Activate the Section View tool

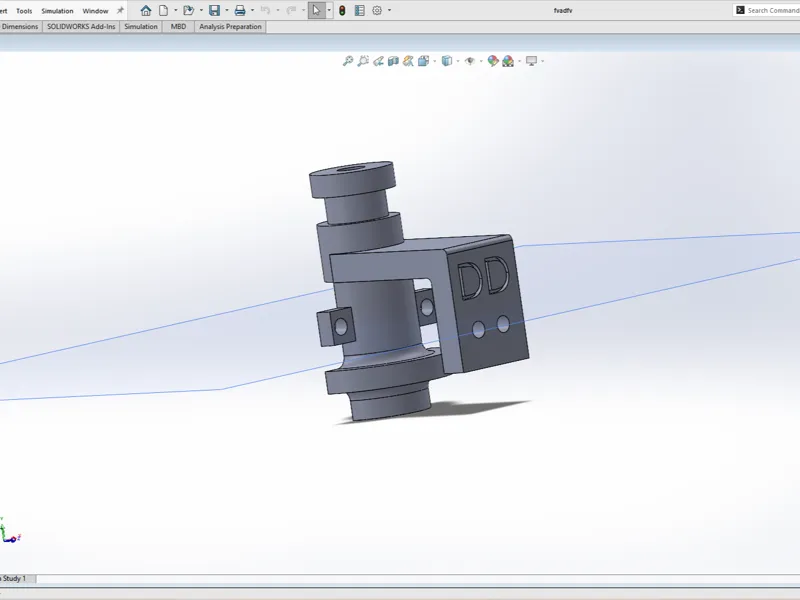point(393,61)
